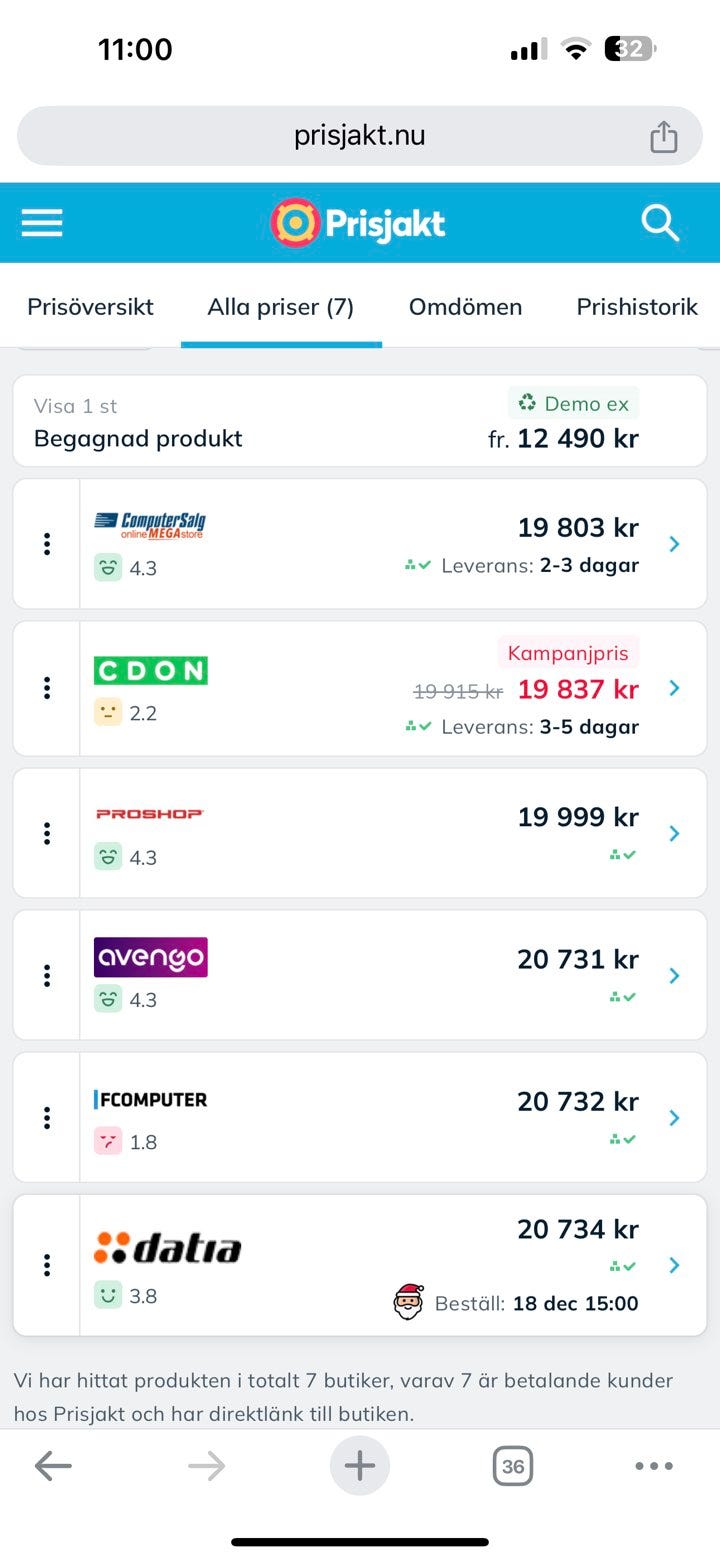The image size is (720, 1560).
Task: Expand the ComputerSalg offer chevron
Action: coord(674,544)
